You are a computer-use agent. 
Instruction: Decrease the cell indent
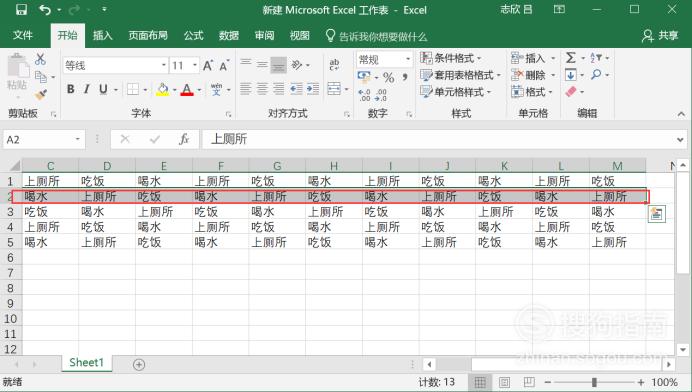[296, 89]
